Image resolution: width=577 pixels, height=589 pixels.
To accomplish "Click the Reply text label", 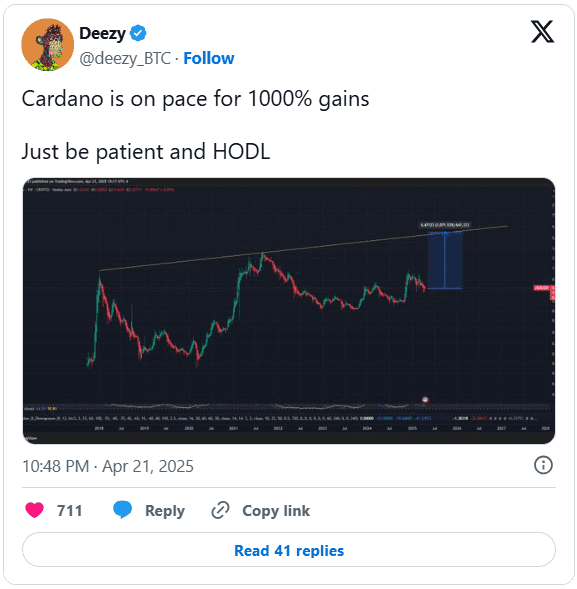I will pyautogui.click(x=165, y=510).
